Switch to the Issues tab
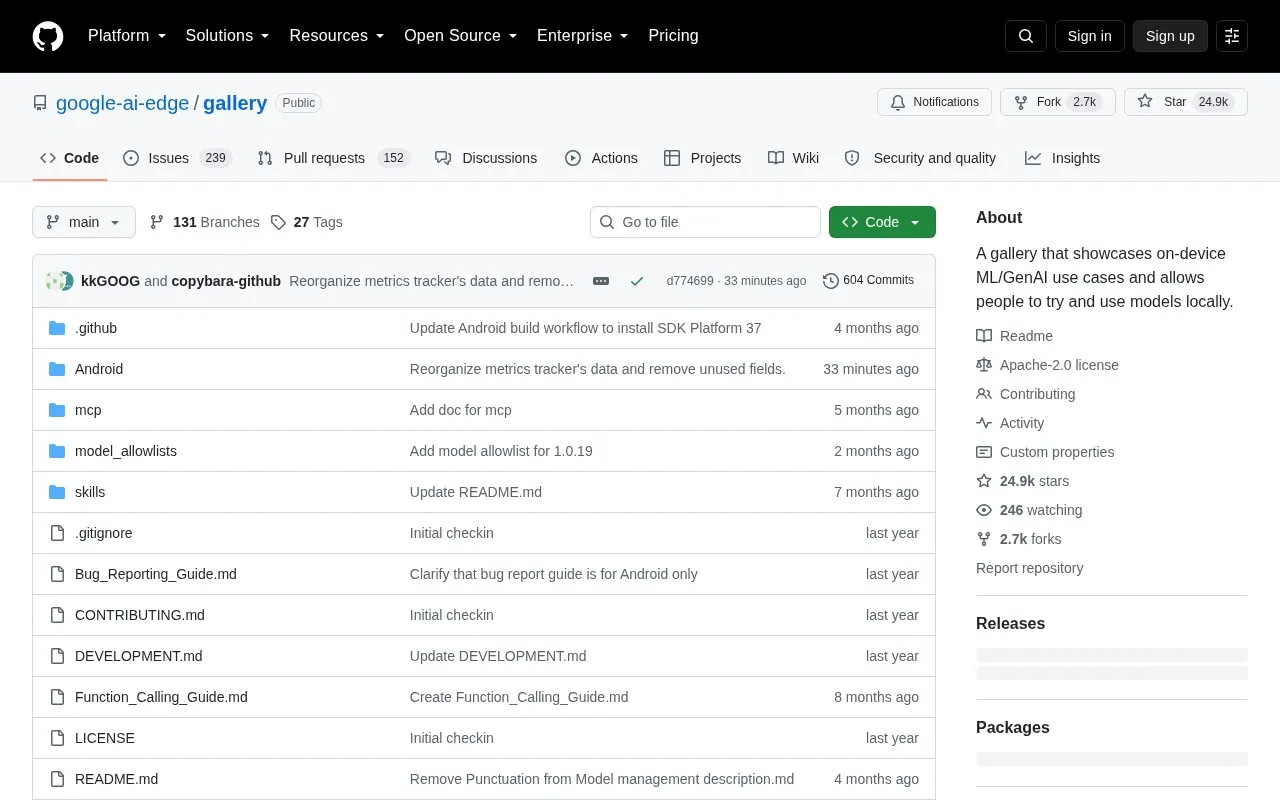Image resolution: width=1280 pixels, height=800 pixels. (177, 158)
